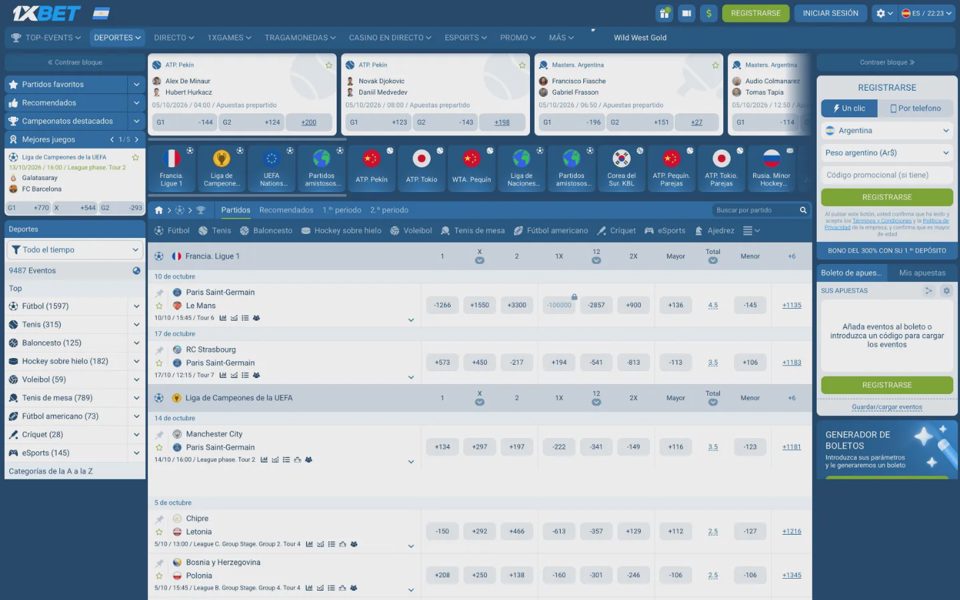This screenshot has height=600, width=960.
Task: Click the green dollar payments icon
Action: click(x=708, y=13)
